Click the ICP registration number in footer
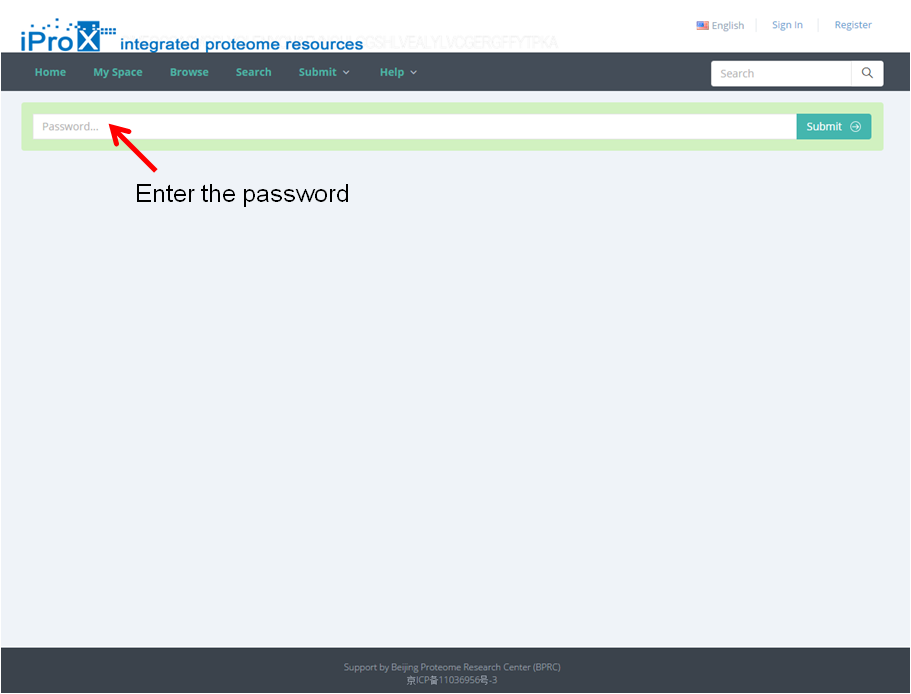 click(451, 680)
